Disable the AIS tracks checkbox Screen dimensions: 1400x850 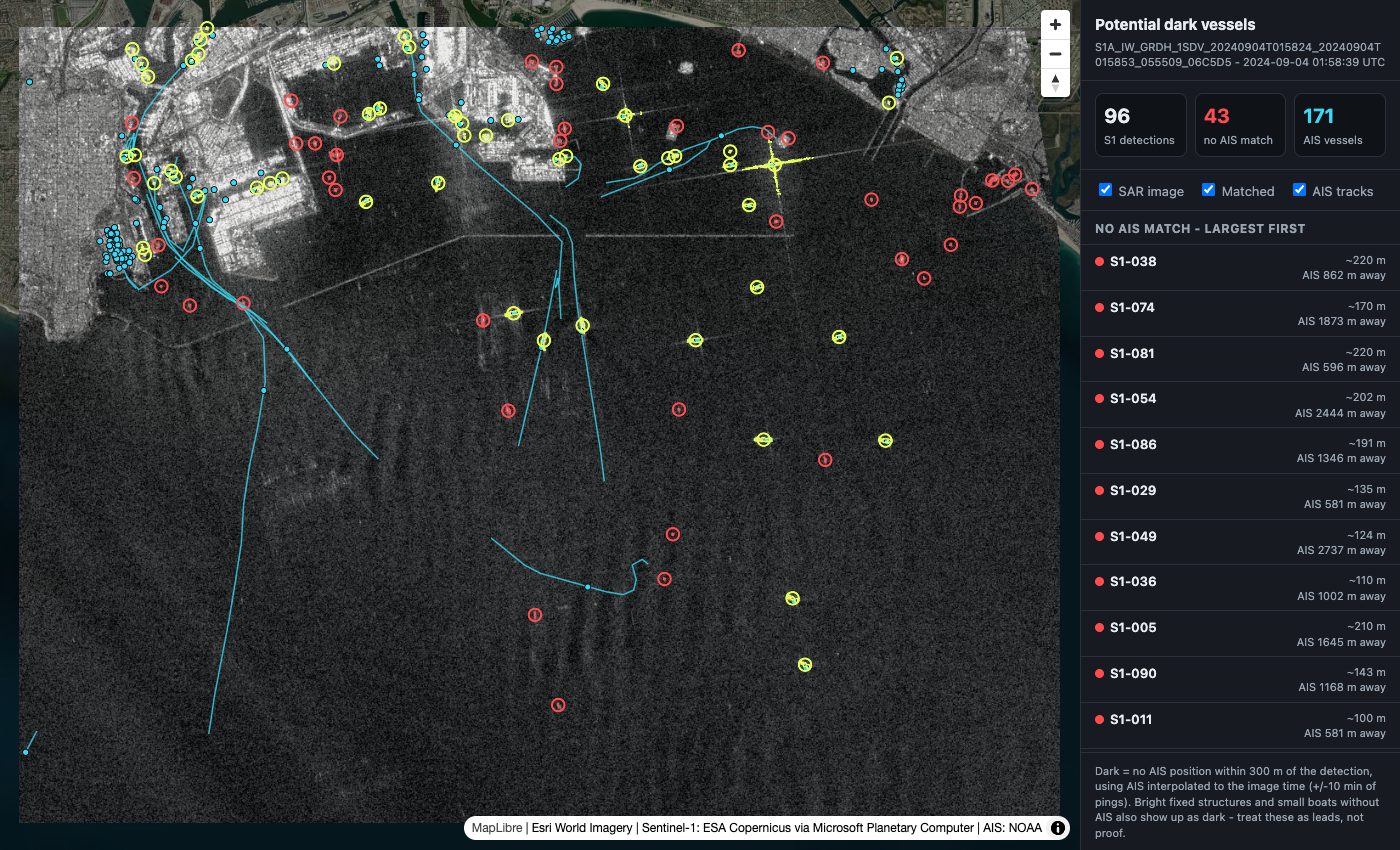coord(1300,190)
